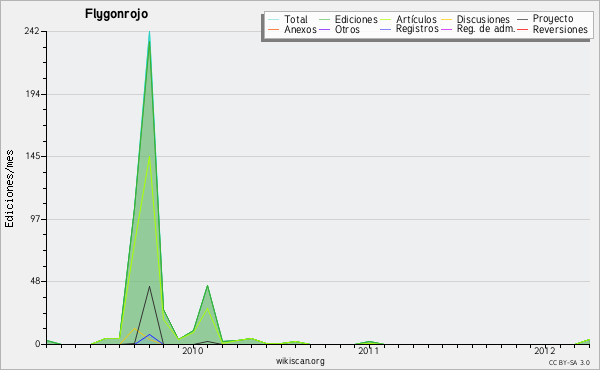Screen dimensions: 600x370
Task: Click the wikiscan.org credit text
Action: (x=300, y=361)
